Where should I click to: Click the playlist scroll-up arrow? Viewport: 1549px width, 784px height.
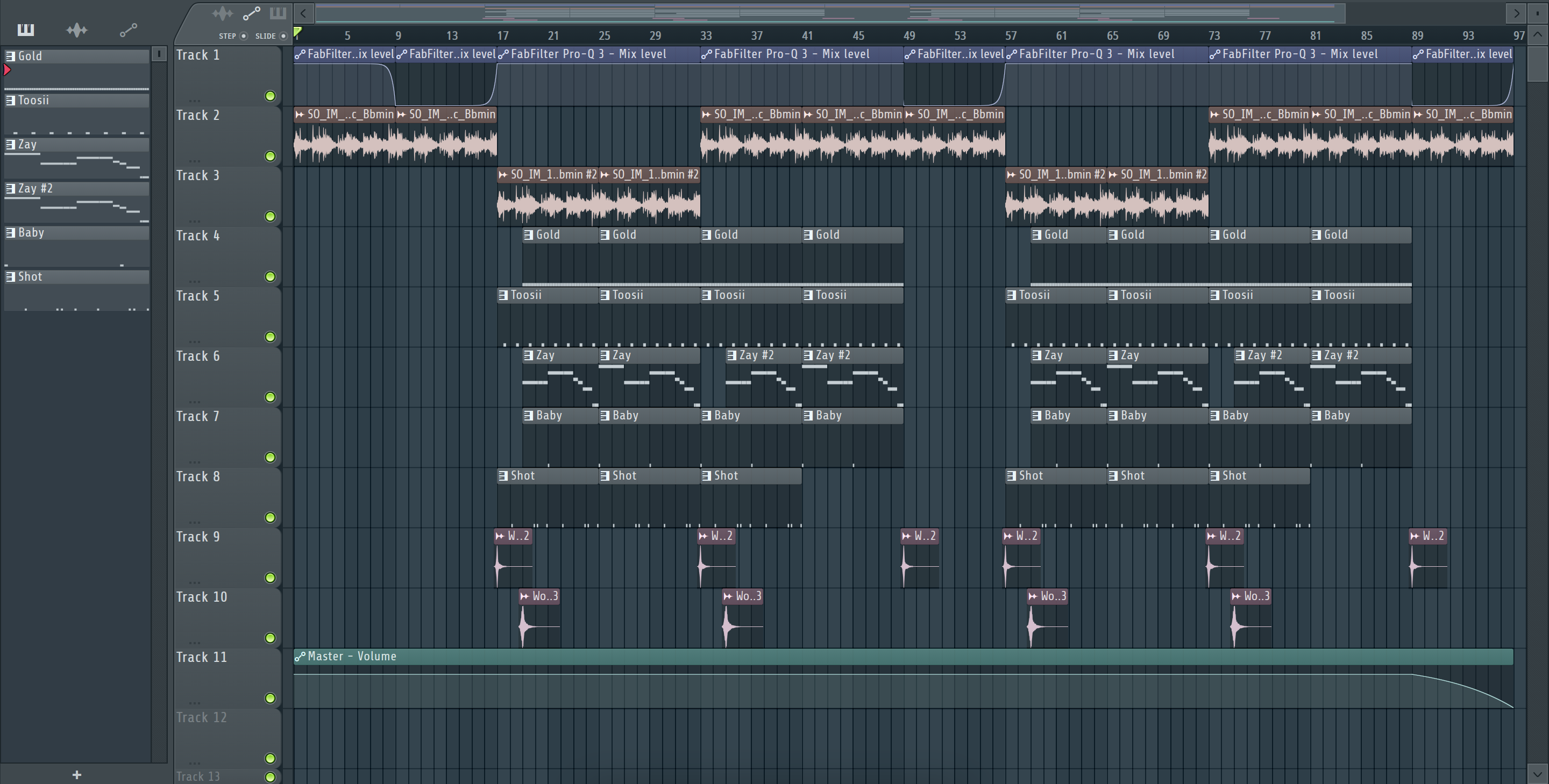[x=1538, y=35]
